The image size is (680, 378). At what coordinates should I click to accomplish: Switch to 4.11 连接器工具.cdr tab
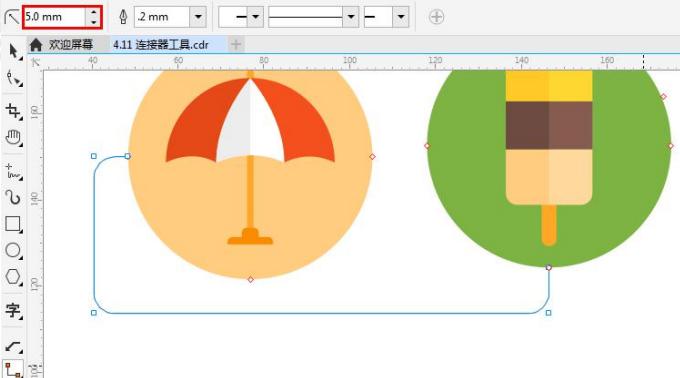161,45
